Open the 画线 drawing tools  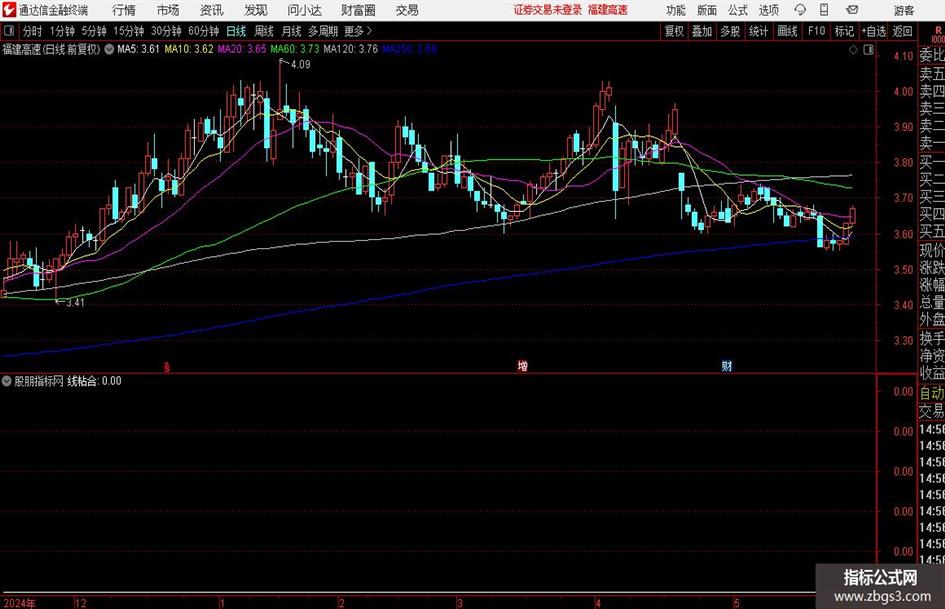click(x=787, y=31)
